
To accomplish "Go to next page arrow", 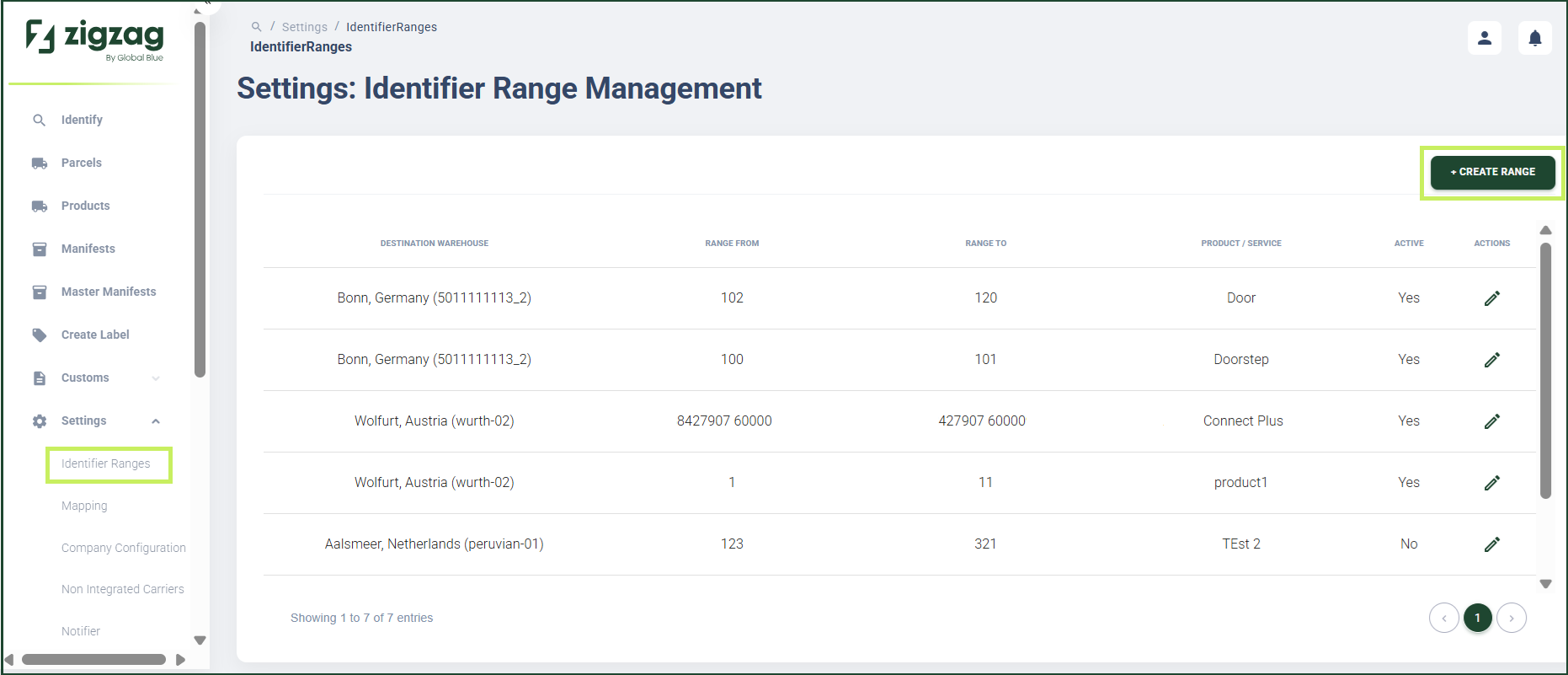I will point(1512,618).
